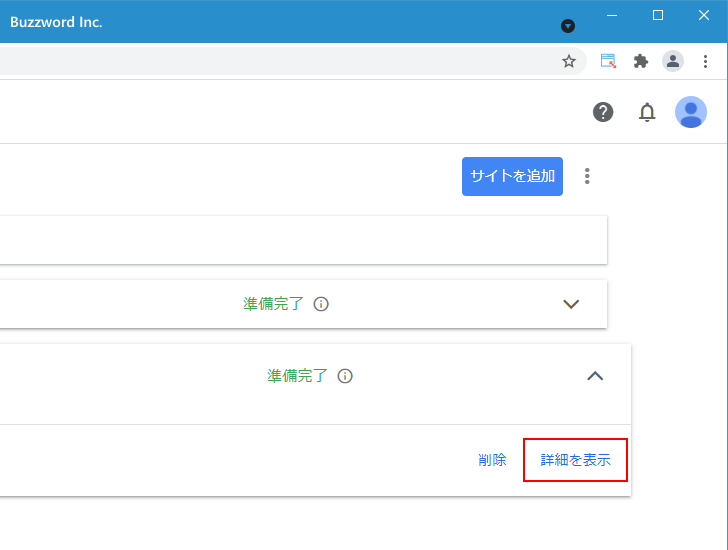Viewport: 728px width, 550px height.
Task: Show info for second 準備完了 status
Action: point(345,376)
